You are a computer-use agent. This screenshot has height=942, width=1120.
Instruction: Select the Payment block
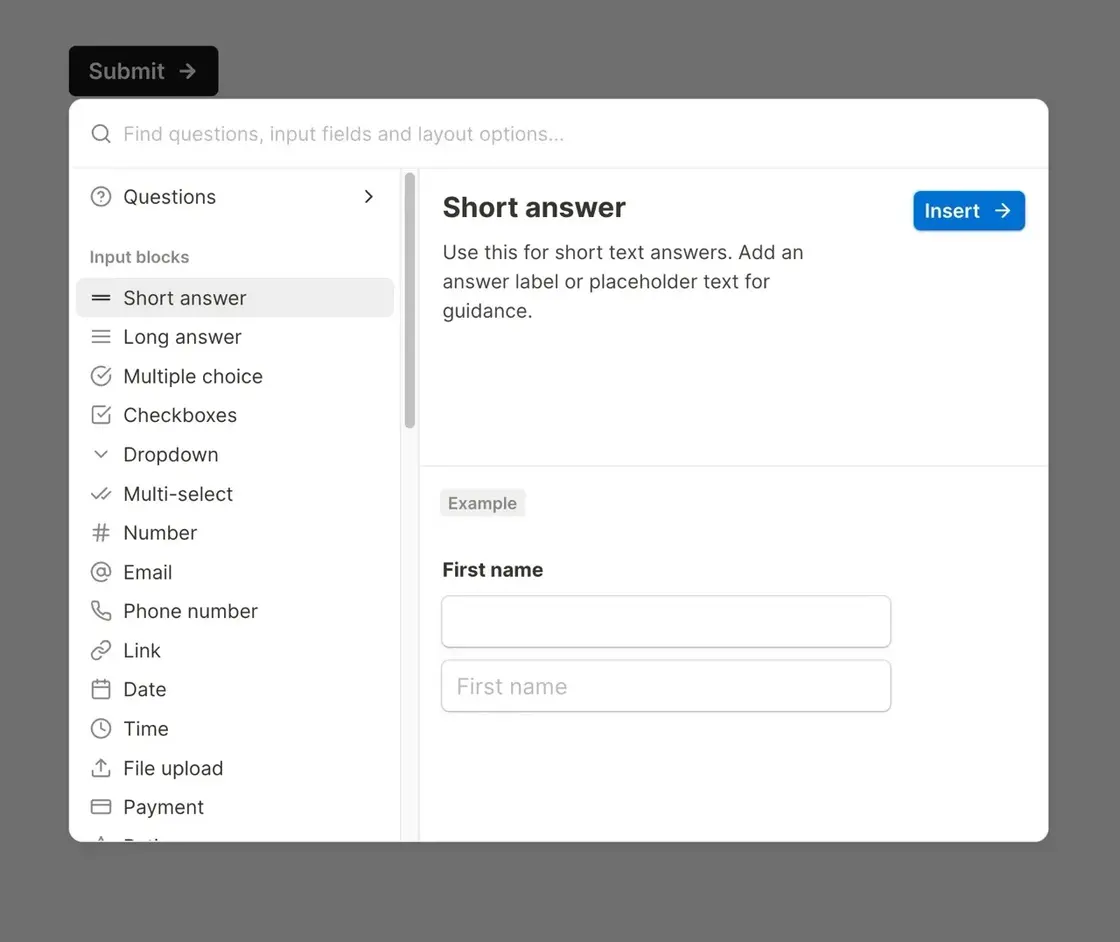coord(234,807)
